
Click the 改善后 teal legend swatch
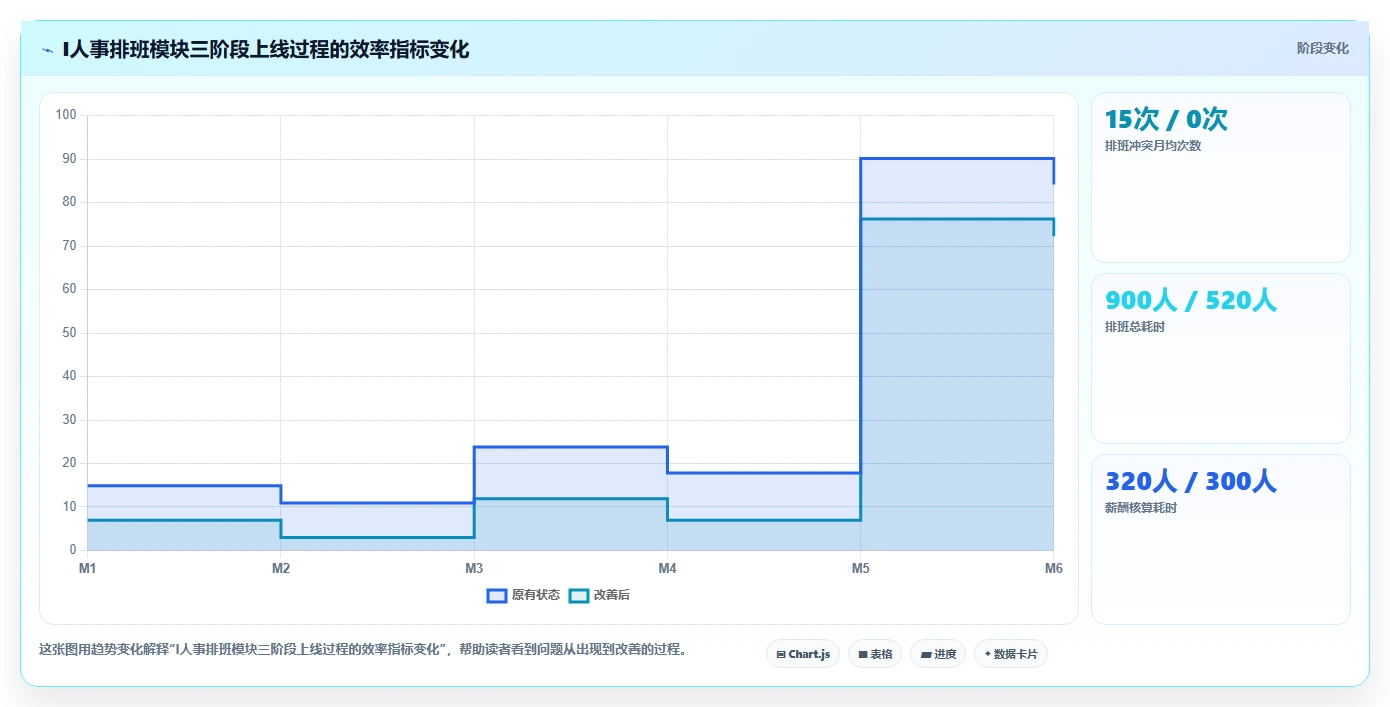578,595
